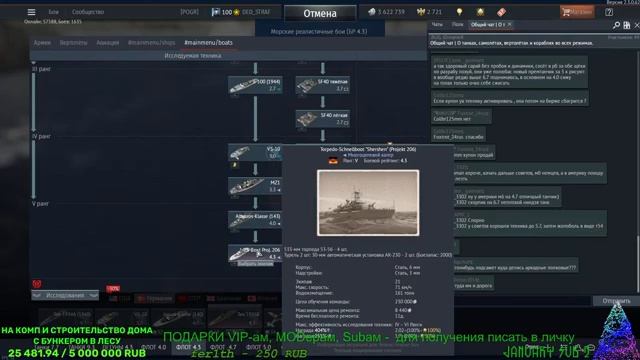This screenshot has height=360, width=640.
Task: Open the hamburger main menu
Action: click(31, 12)
